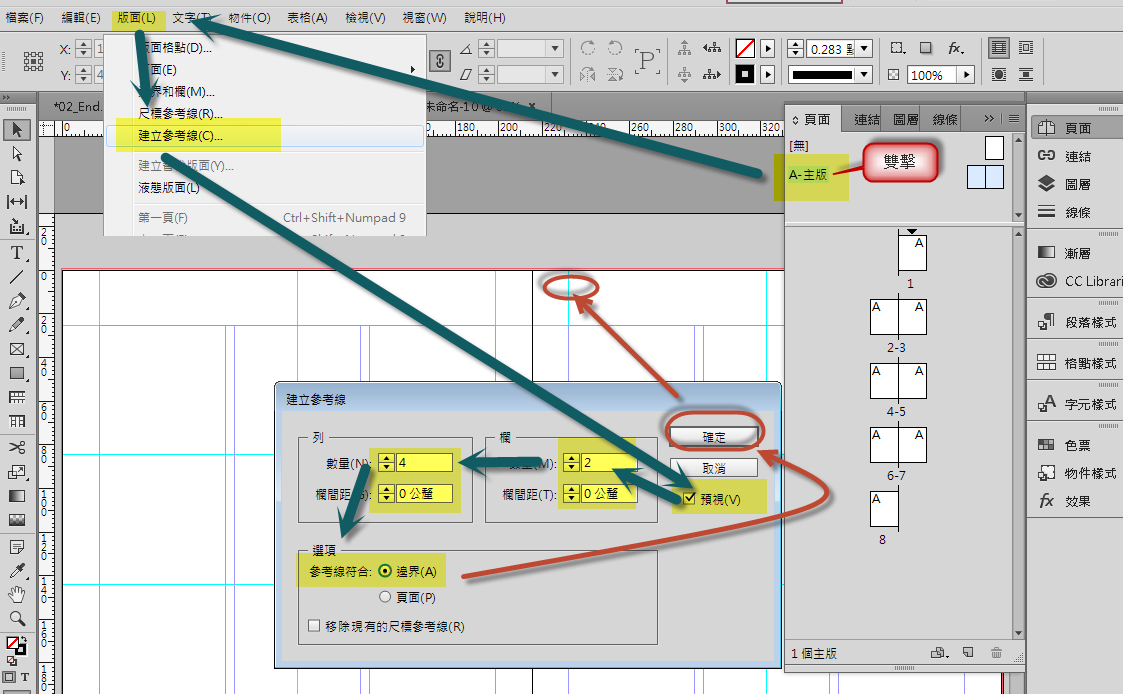Click the create new page icon
Image resolution: width=1123 pixels, height=694 pixels.
pos(968,653)
